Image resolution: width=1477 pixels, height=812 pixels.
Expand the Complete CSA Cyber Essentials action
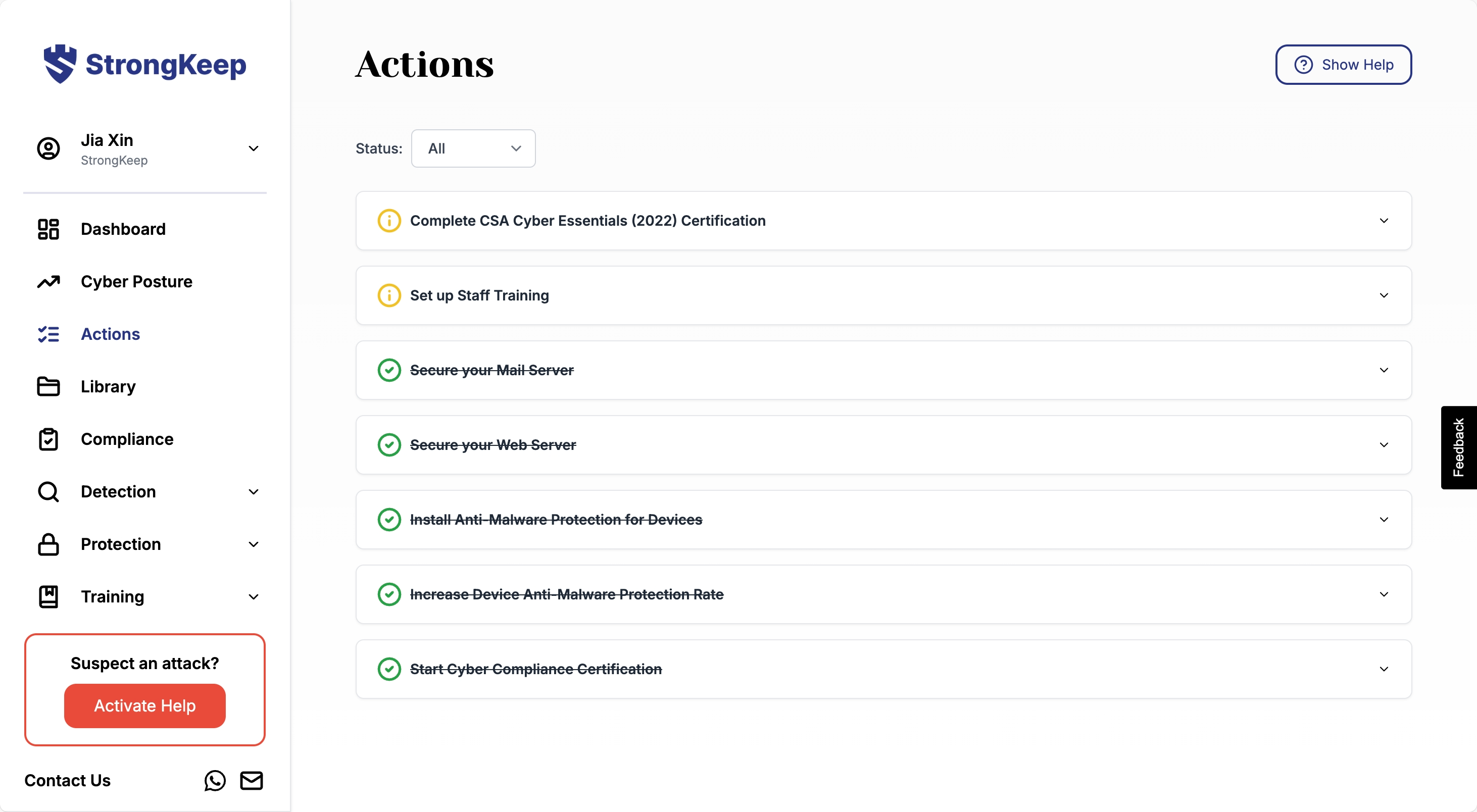[1384, 221]
